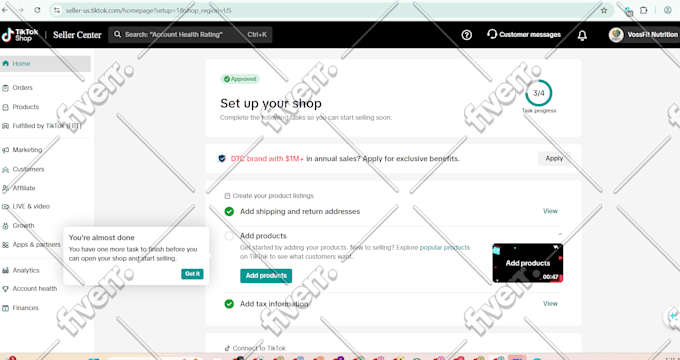Click the Marketing megaphone icon
The image size is (680, 360).
point(5,150)
